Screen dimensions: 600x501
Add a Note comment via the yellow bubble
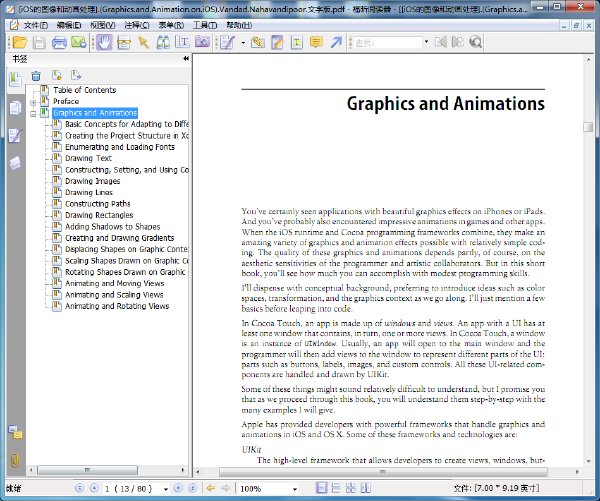point(316,42)
